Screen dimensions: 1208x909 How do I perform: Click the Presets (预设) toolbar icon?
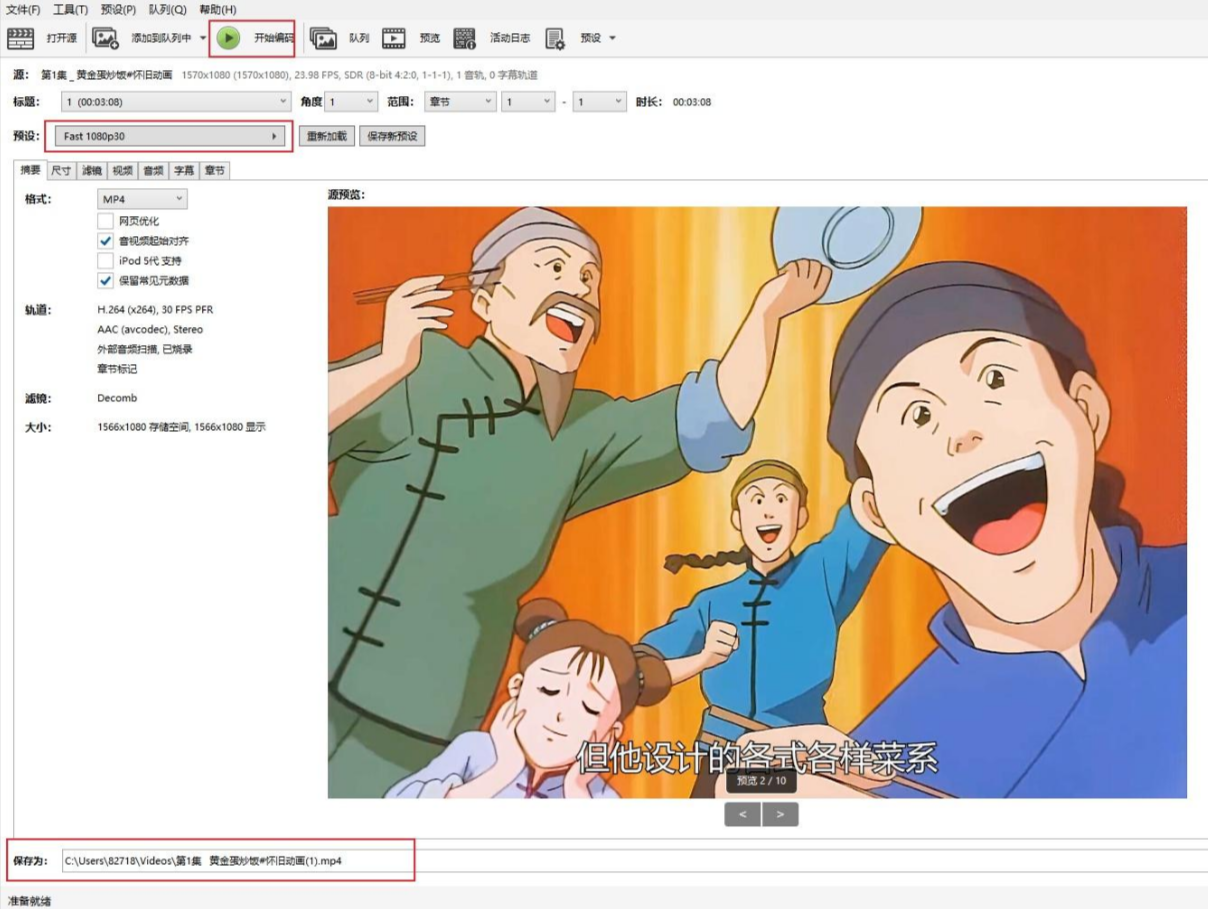pyautogui.click(x=555, y=38)
